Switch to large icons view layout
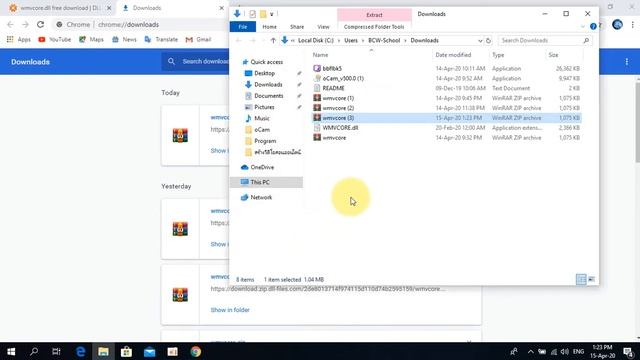This screenshot has height=360, width=640. click(x=591, y=279)
